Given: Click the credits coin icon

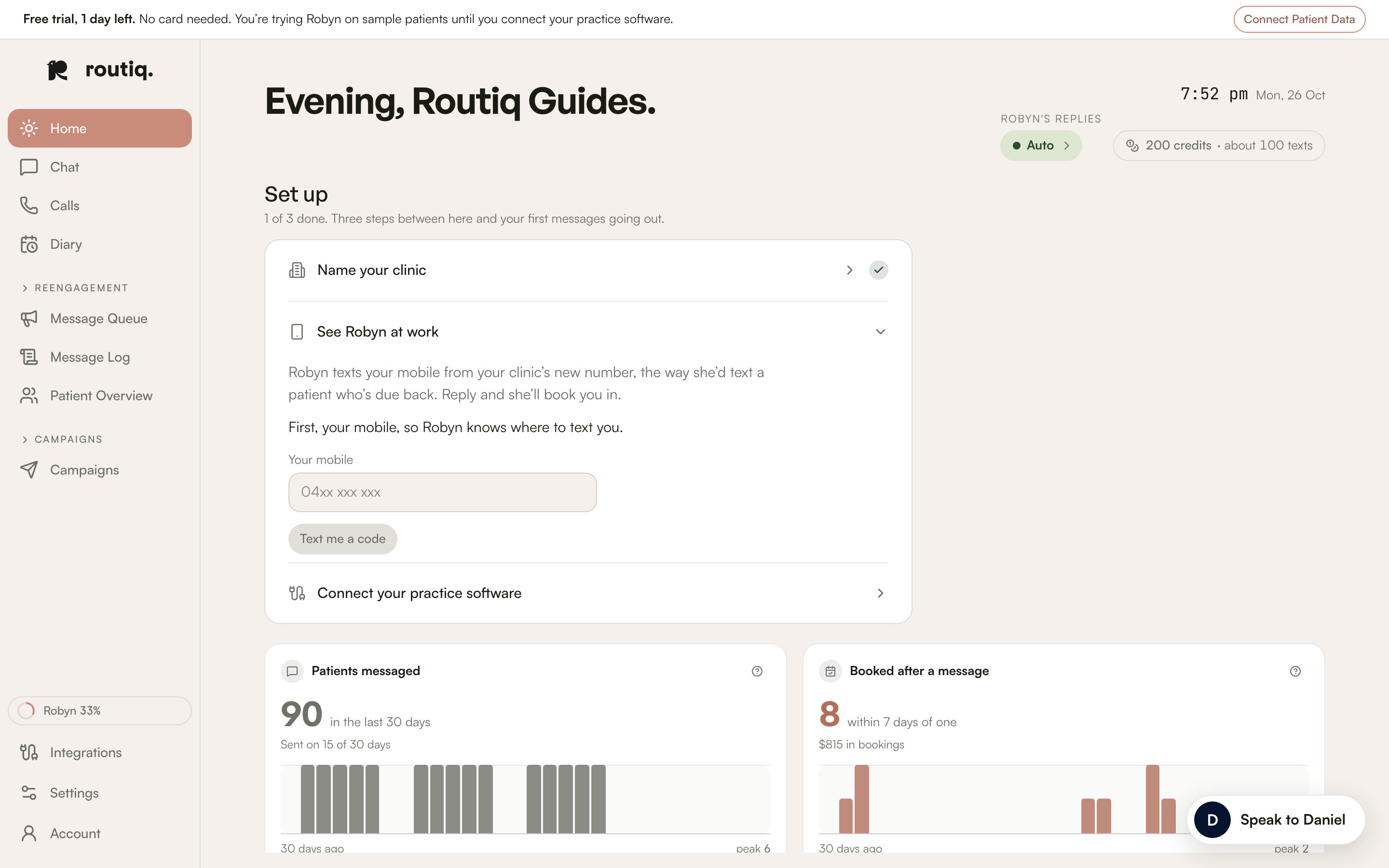Looking at the screenshot, I should click(x=1132, y=146).
